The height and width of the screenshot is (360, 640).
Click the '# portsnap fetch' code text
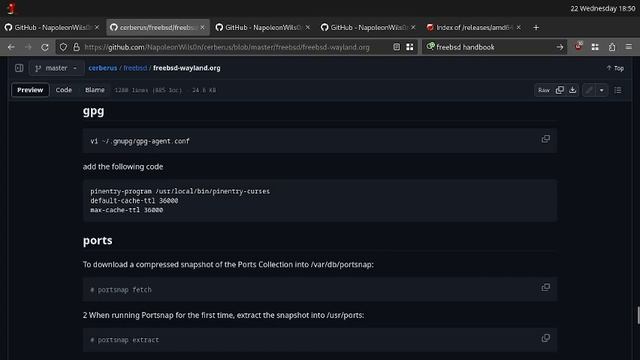[x=121, y=290]
